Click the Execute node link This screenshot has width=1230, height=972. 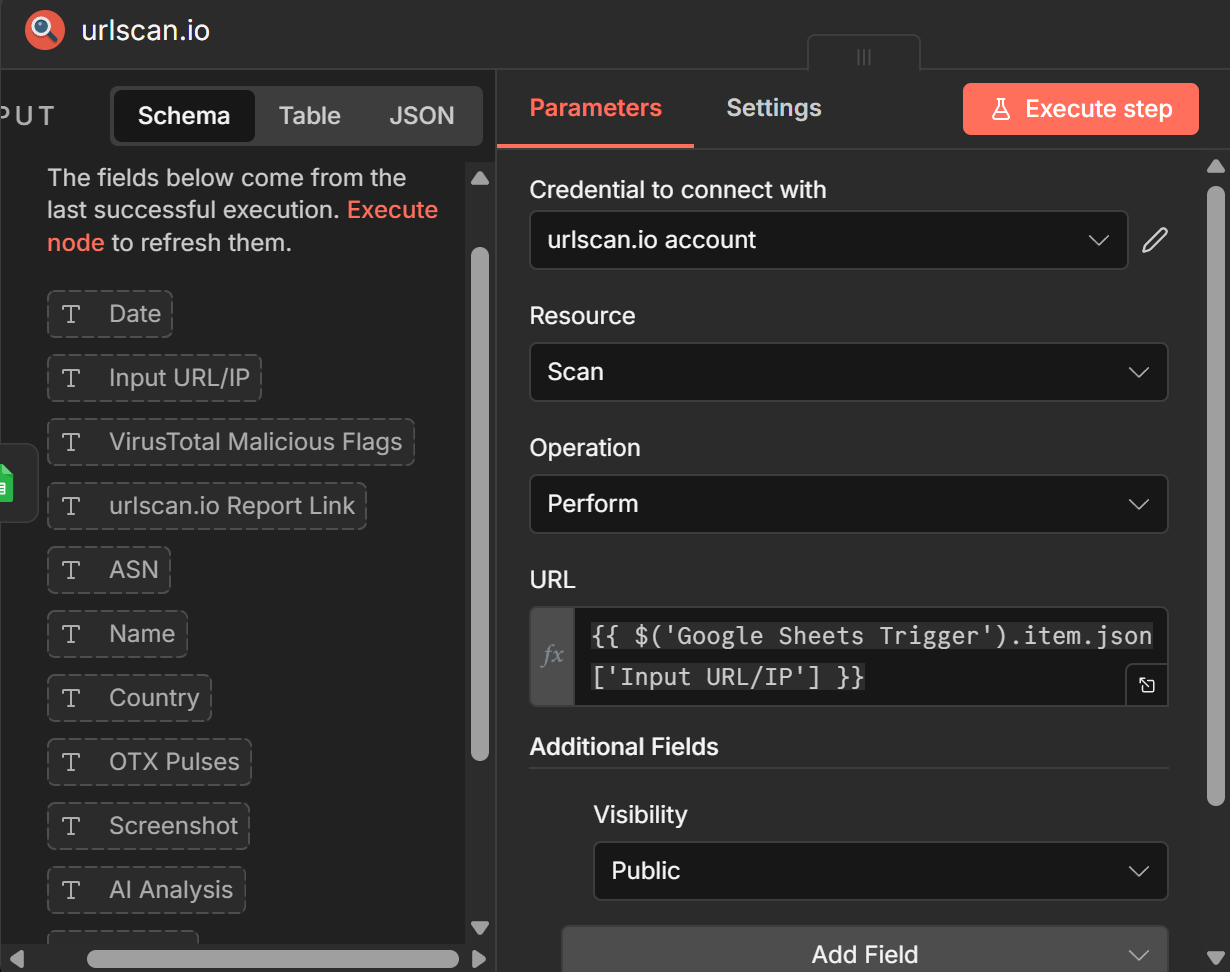(242, 226)
